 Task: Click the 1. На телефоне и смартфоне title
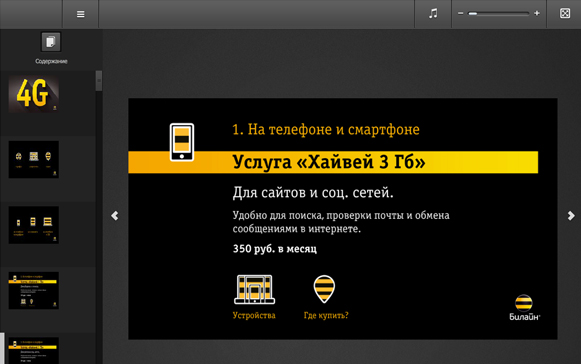tap(326, 129)
